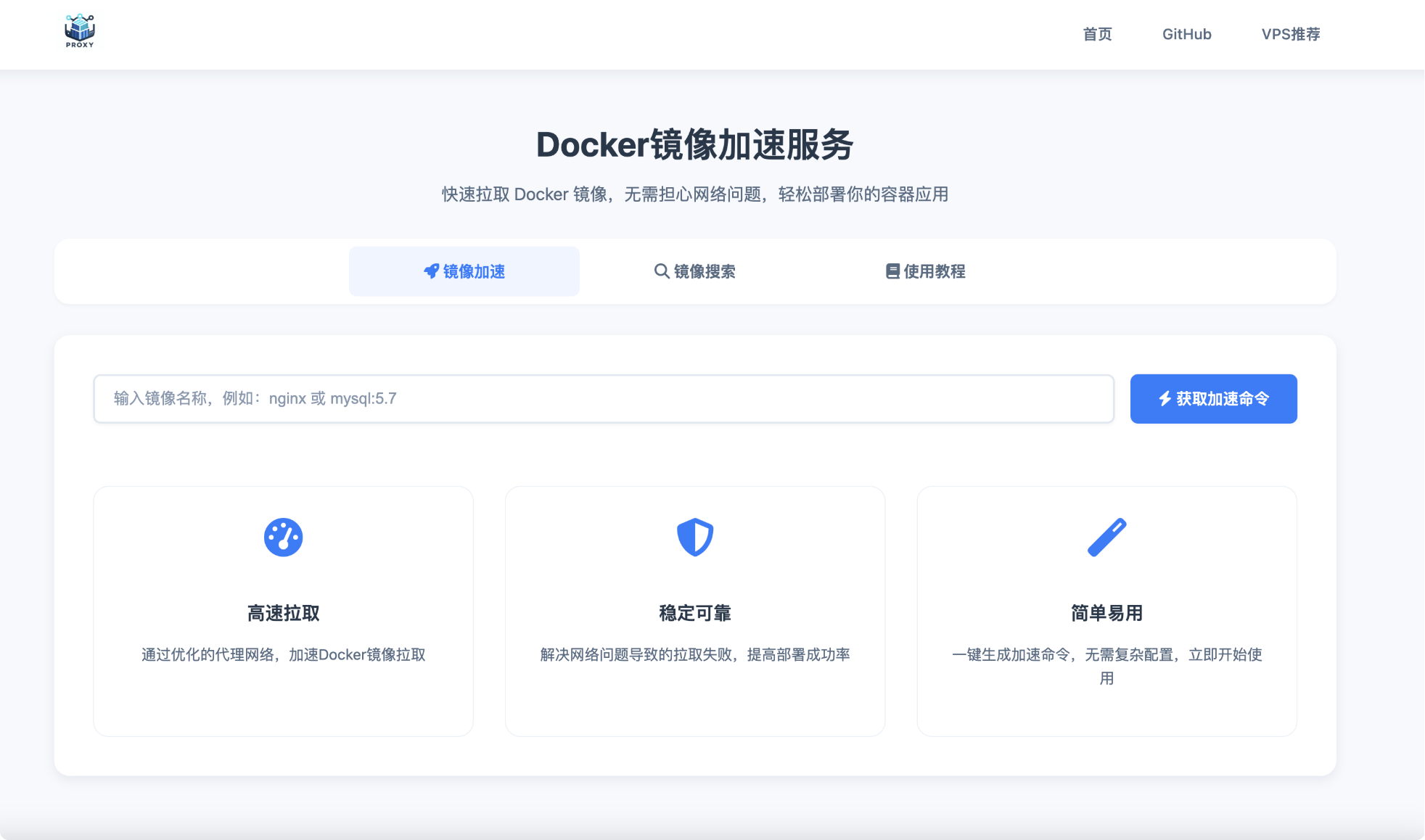Click the magnifier icon on 镜像搜索 tab
The image size is (1425, 840).
point(661,271)
